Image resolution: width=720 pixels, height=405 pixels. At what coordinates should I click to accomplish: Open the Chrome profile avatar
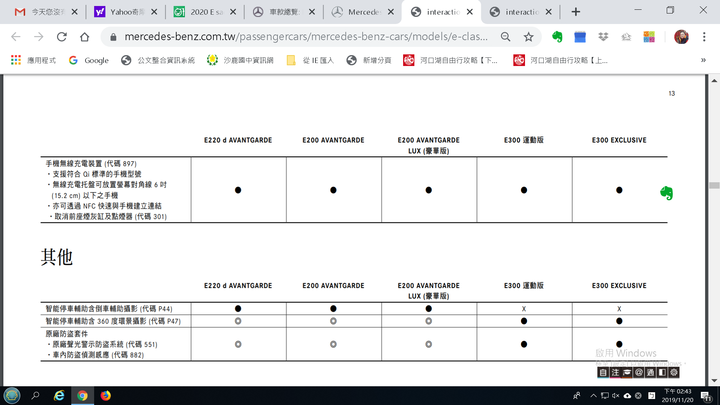click(681, 37)
